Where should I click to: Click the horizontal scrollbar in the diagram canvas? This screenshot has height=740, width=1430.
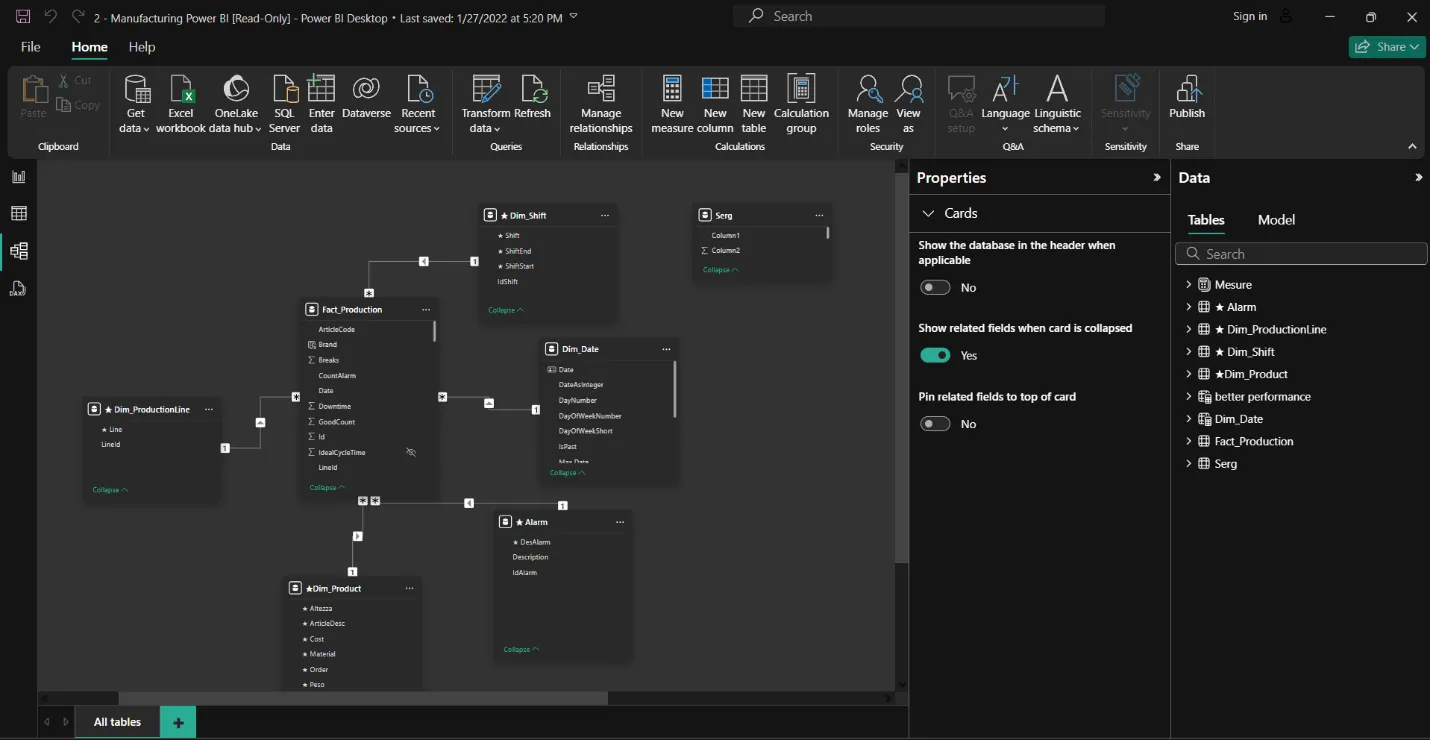tap(363, 698)
